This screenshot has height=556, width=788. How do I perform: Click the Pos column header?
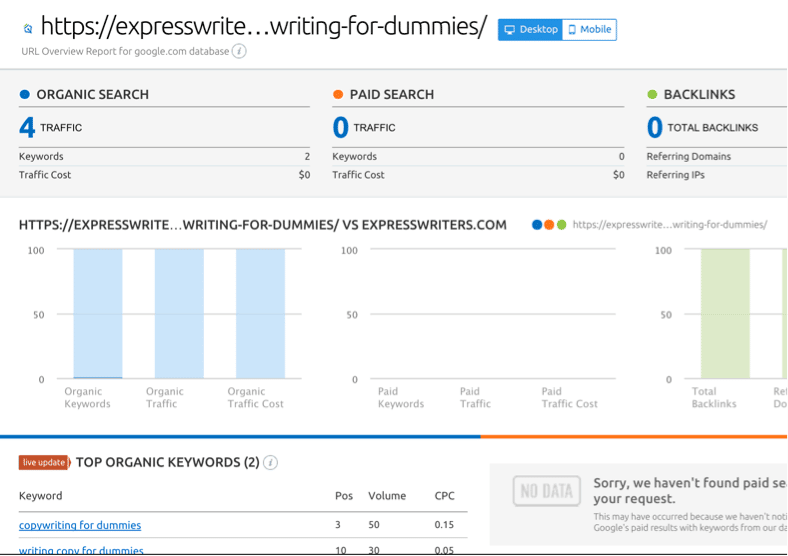tap(344, 496)
